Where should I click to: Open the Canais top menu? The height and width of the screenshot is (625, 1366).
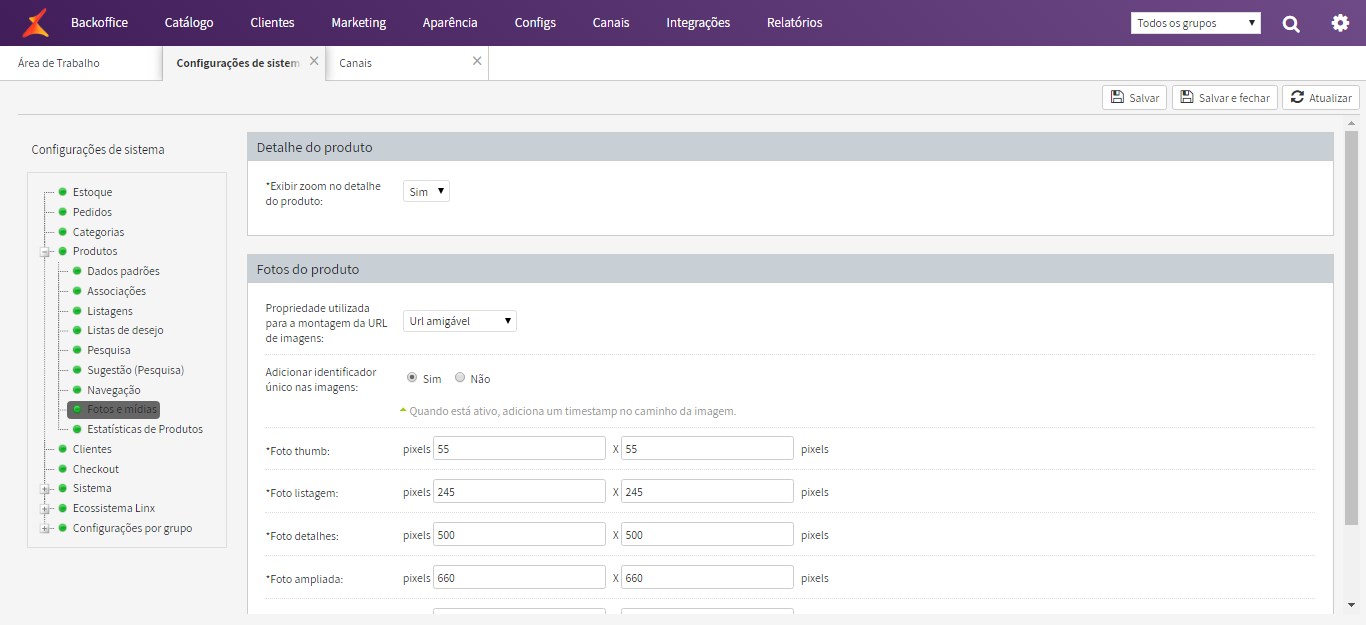(611, 22)
